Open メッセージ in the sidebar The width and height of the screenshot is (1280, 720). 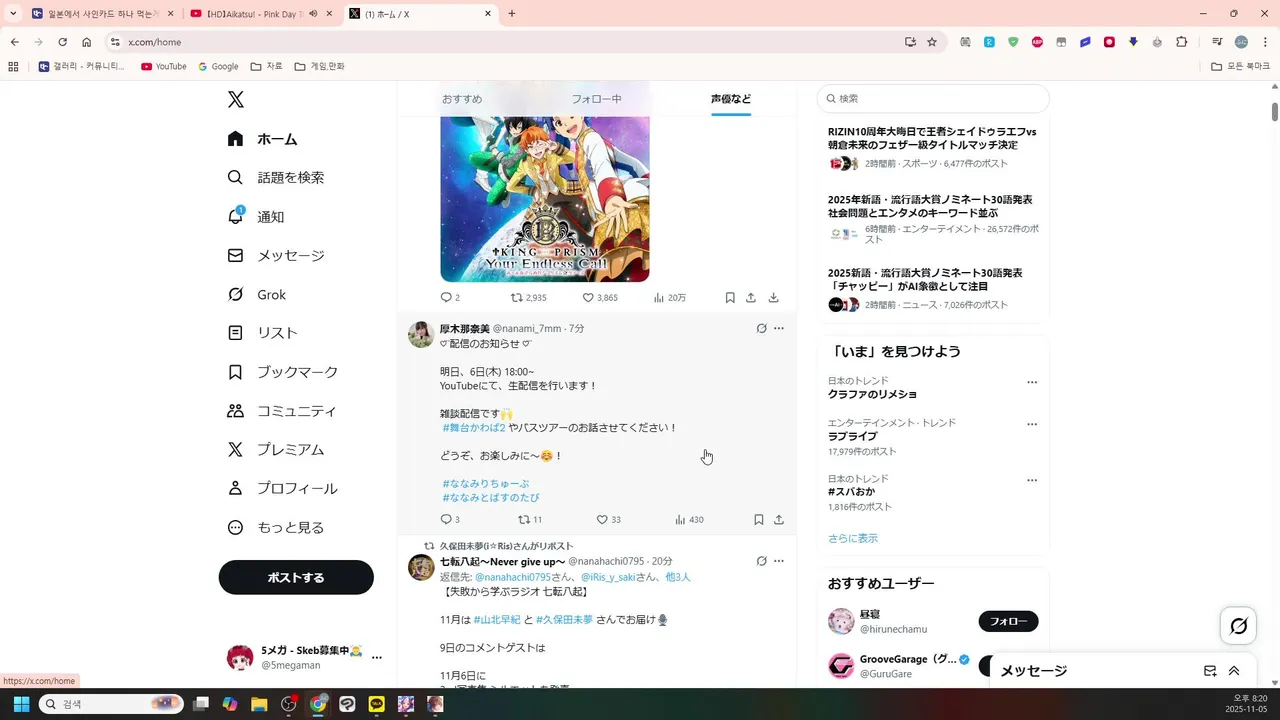coord(275,256)
